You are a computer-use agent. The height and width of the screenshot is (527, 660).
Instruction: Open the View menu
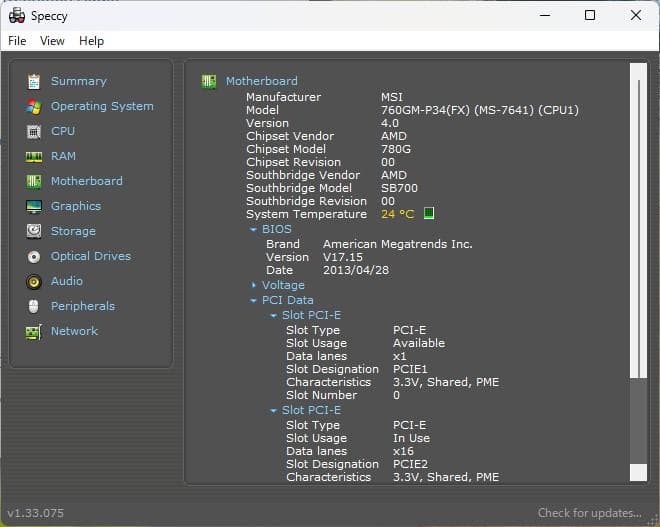coord(52,41)
